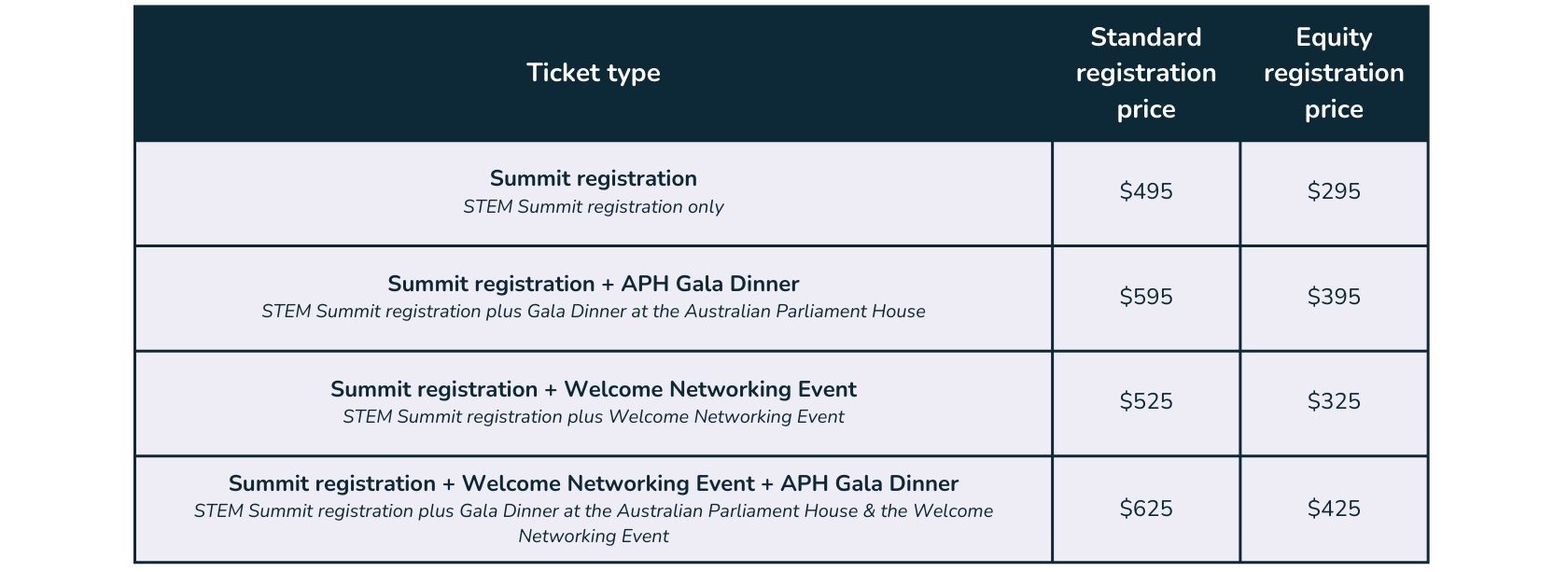Screen dimensions: 1568x572
Task: Select the $595 standard price cell
Action: pyautogui.click(x=1146, y=297)
